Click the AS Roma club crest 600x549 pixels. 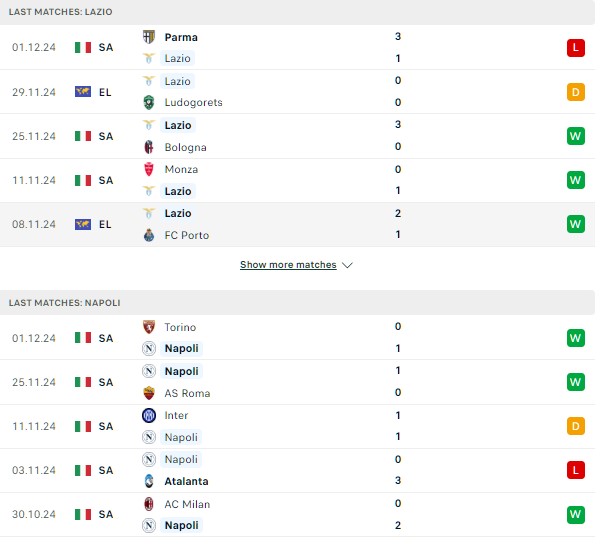pos(149,393)
